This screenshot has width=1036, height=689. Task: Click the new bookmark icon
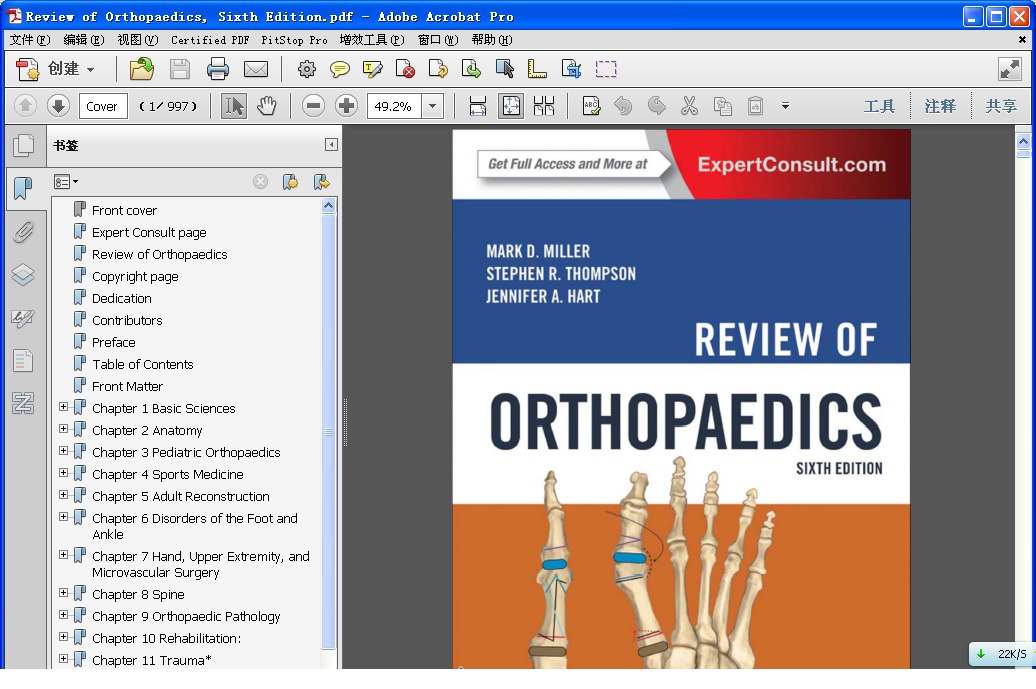[x=290, y=182]
